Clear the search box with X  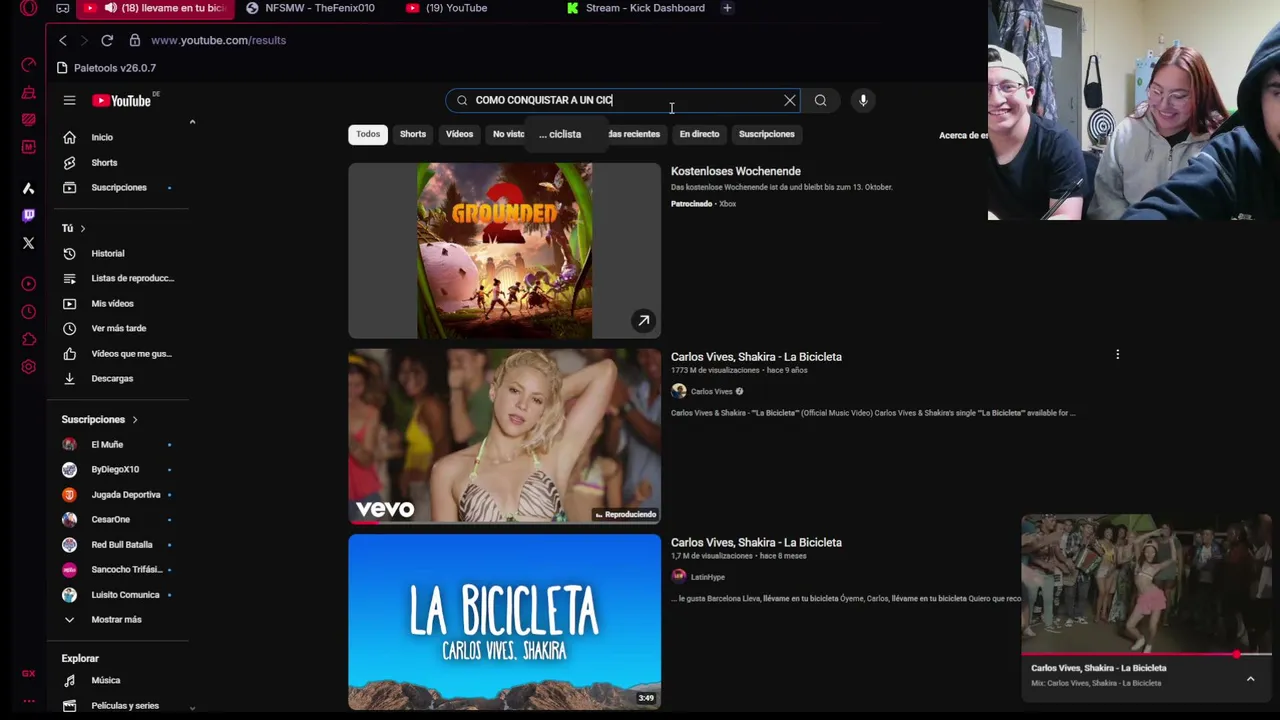click(x=790, y=100)
